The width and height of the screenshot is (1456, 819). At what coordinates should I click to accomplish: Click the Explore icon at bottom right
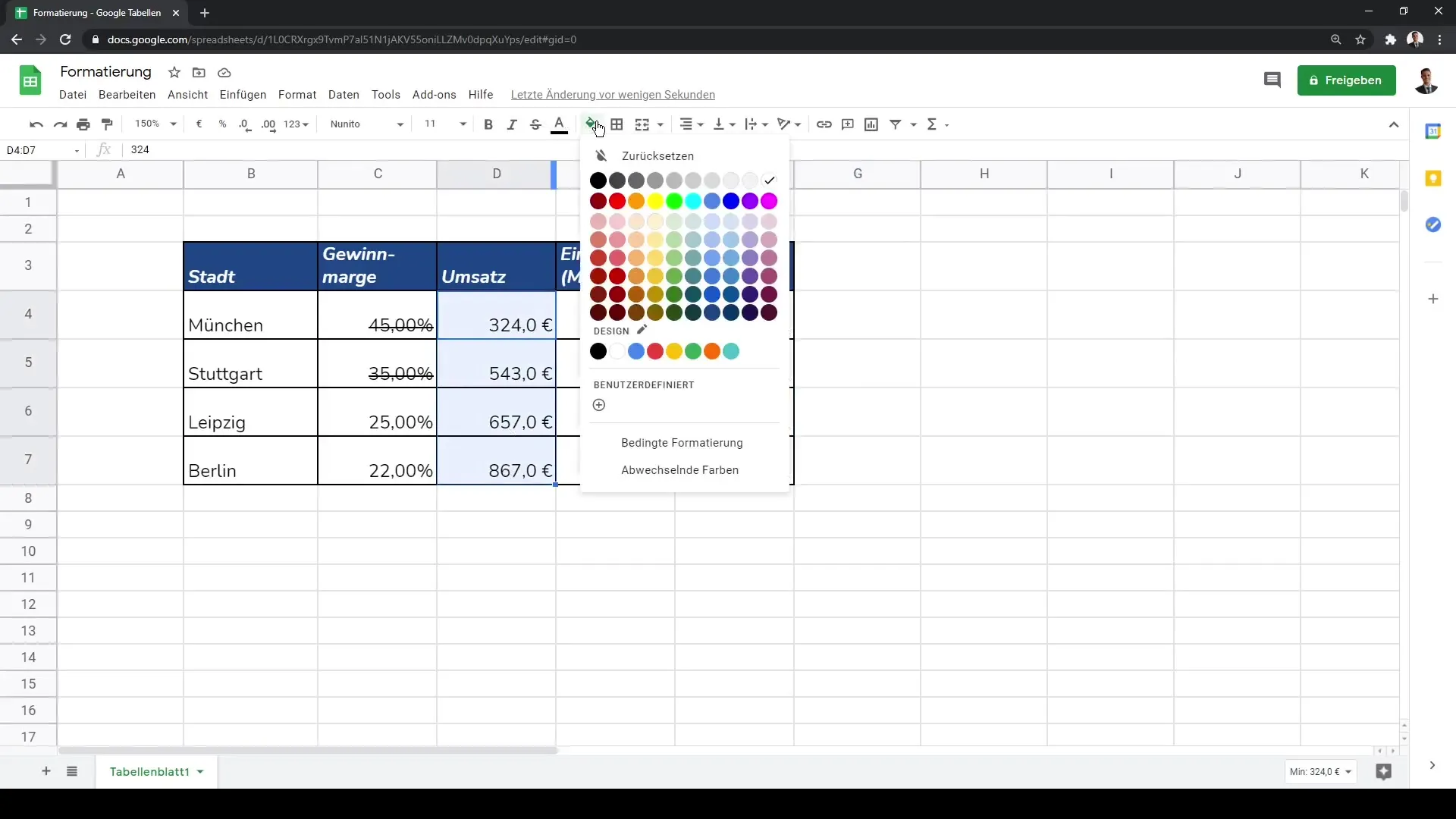click(x=1384, y=772)
